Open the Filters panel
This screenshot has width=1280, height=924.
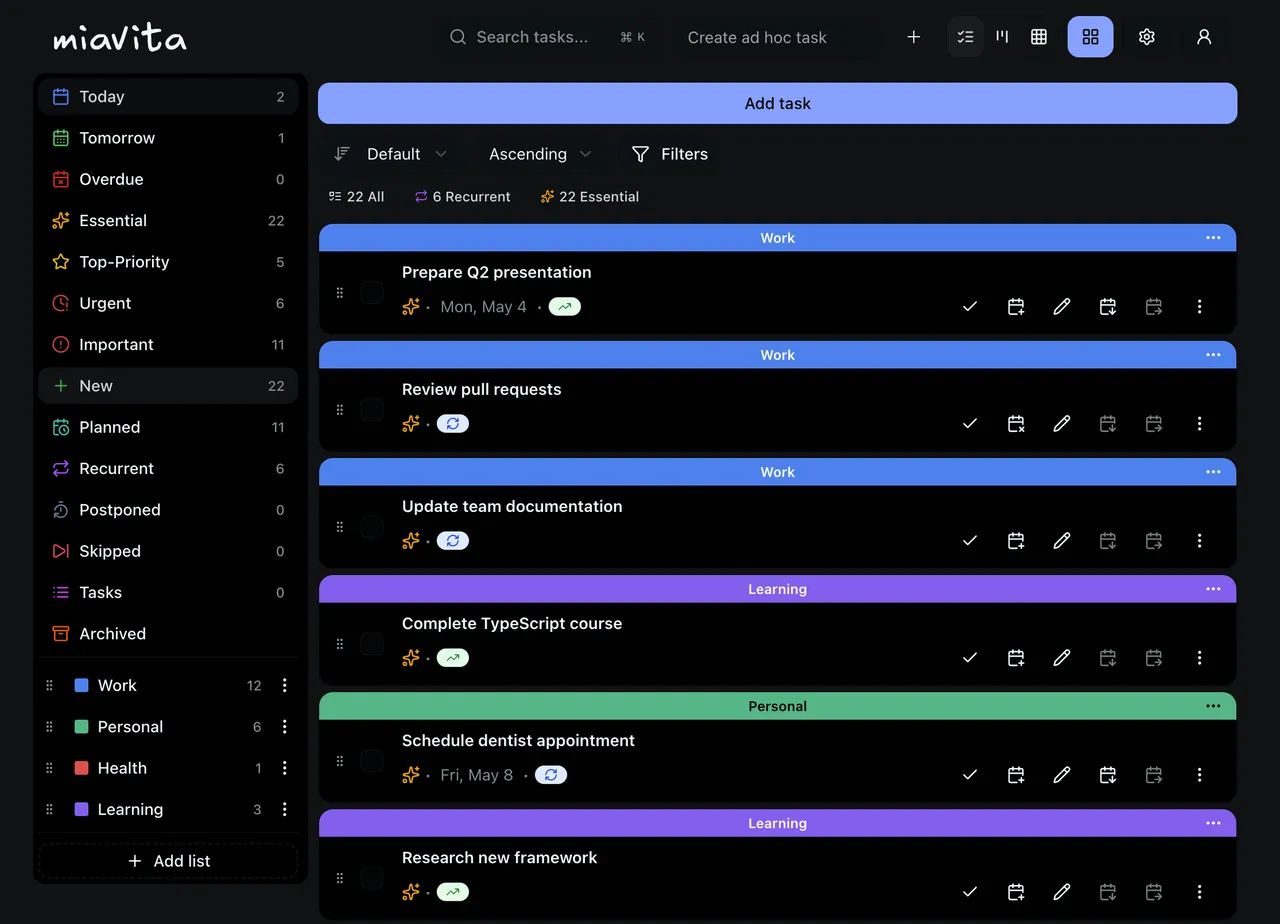(670, 154)
